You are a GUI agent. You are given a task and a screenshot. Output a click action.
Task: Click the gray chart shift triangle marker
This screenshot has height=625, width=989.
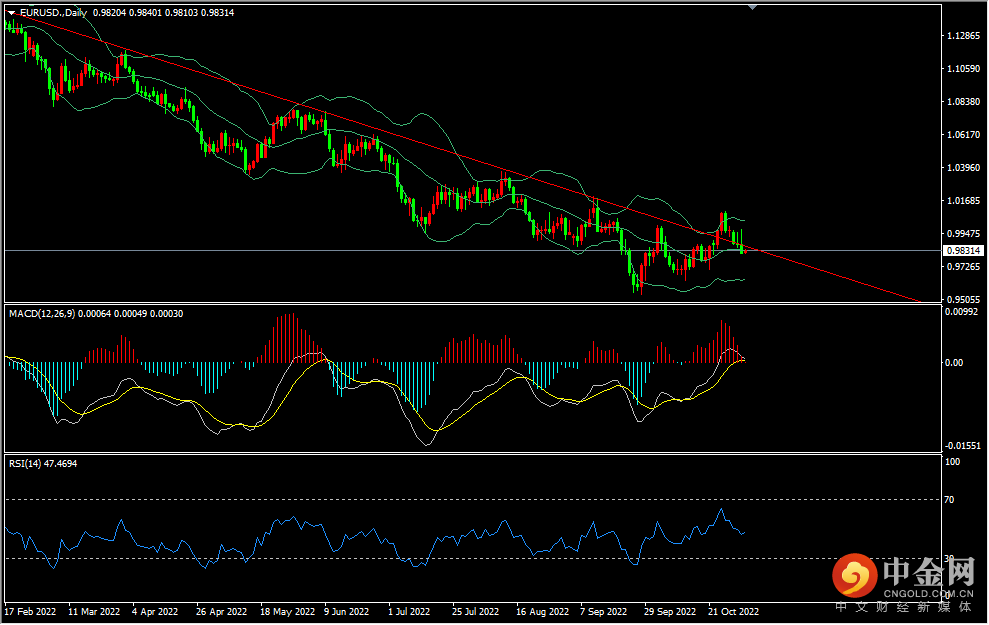point(753,8)
